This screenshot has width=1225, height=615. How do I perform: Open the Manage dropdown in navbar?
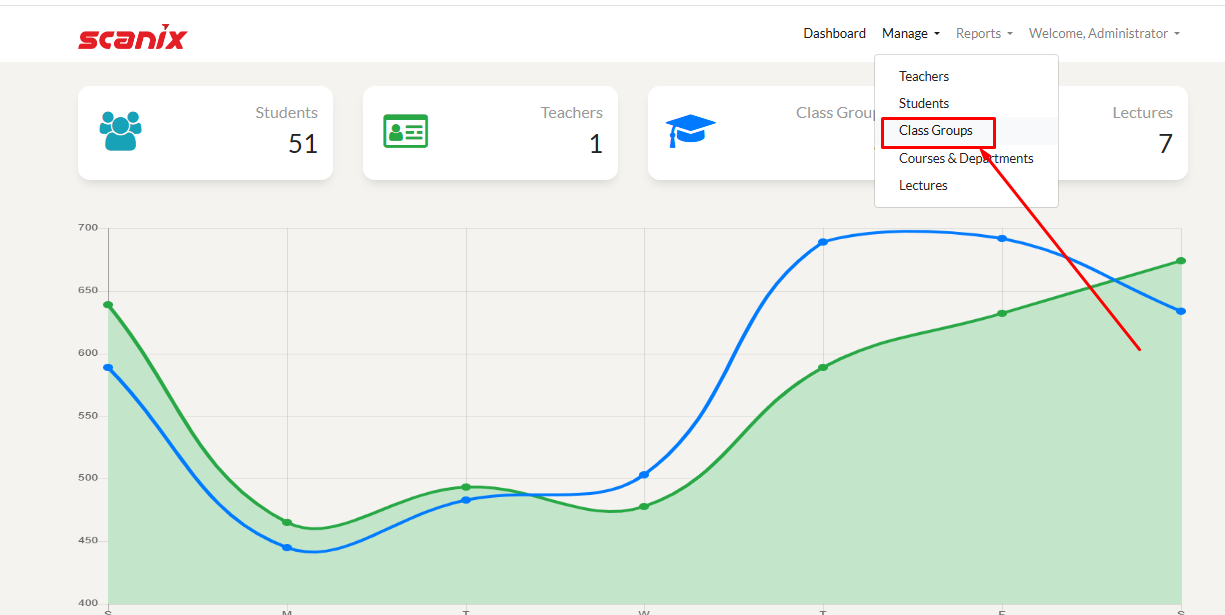910,34
